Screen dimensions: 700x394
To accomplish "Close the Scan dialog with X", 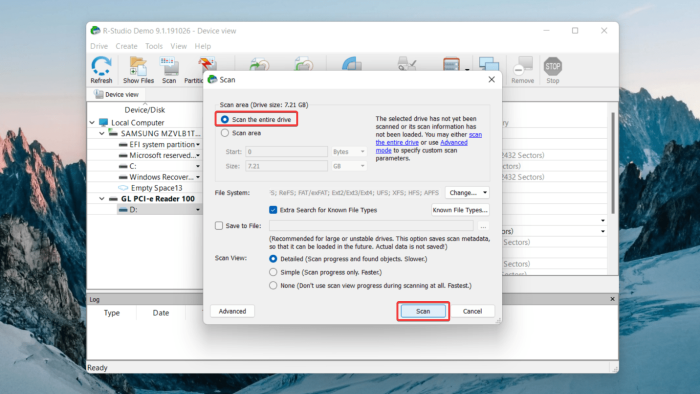I will click(x=492, y=79).
